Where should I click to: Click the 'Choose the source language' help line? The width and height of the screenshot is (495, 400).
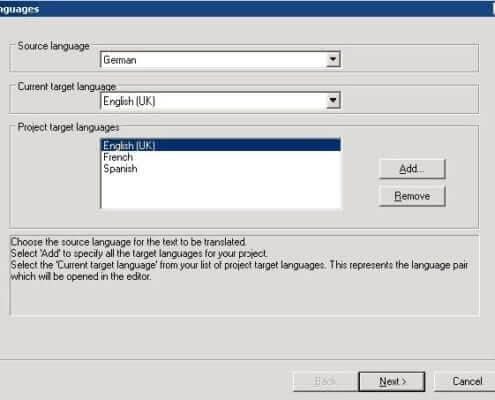[x=129, y=242]
